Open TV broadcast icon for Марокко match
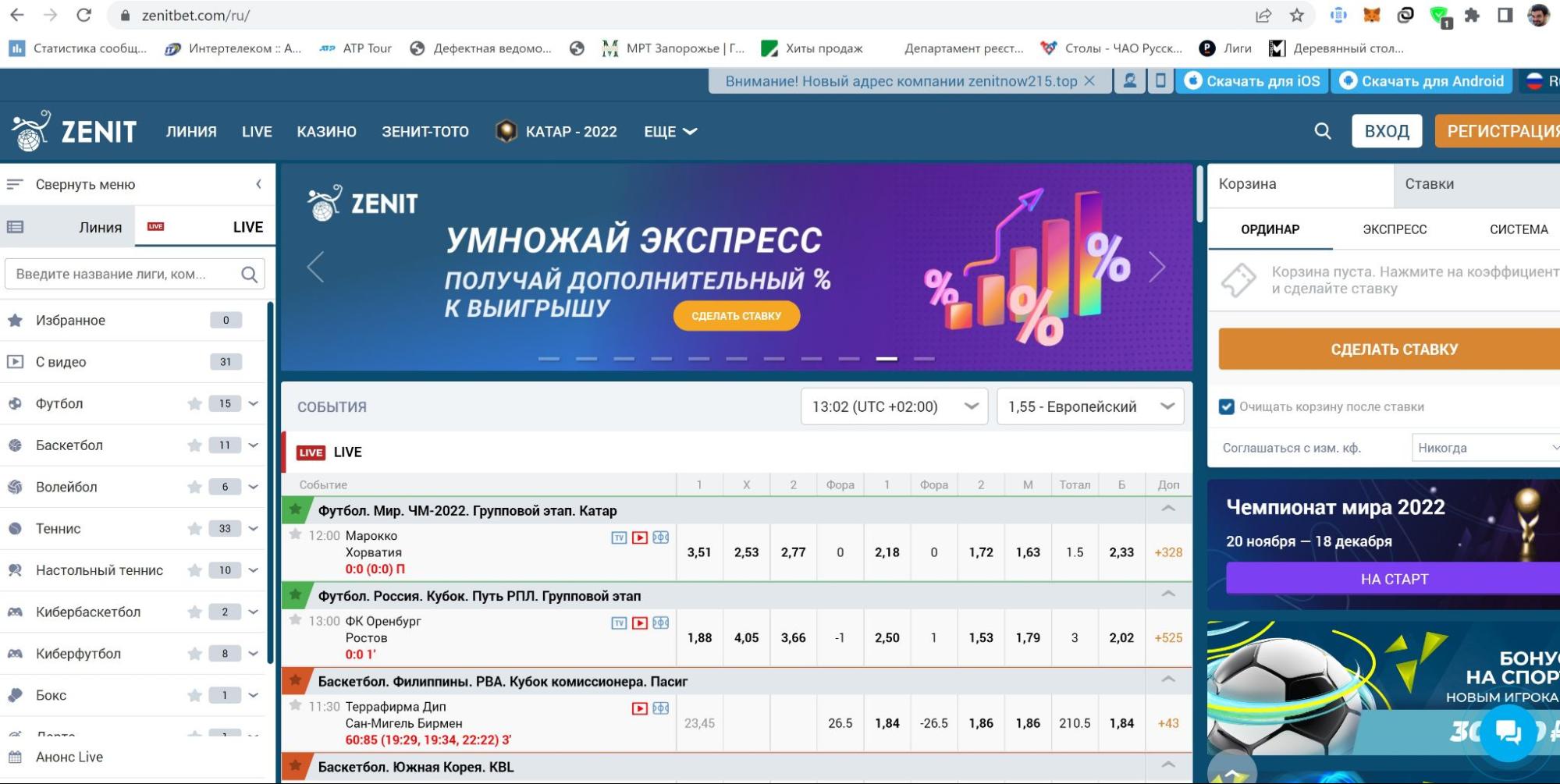Viewport: 1560px width, 784px height. pos(619,537)
